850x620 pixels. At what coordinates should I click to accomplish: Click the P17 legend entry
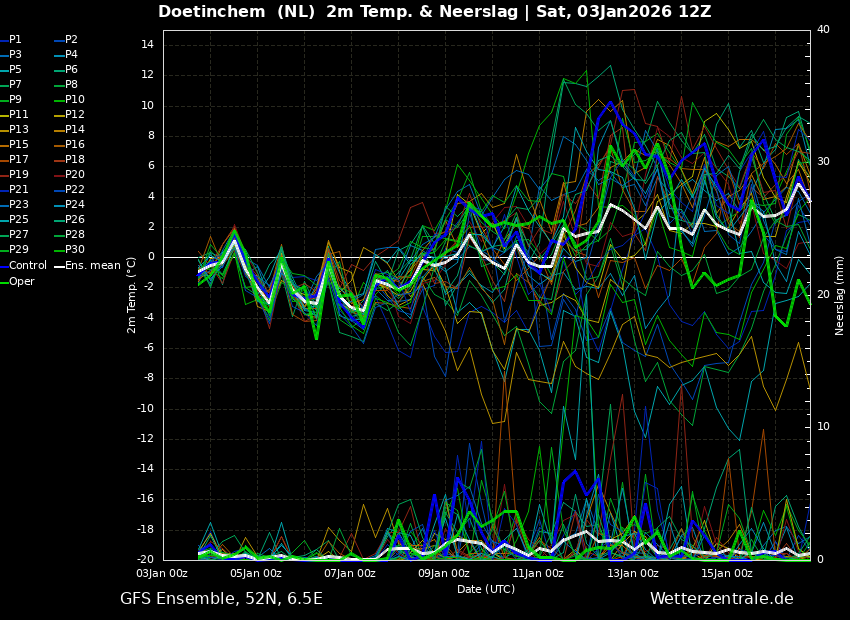click(14, 159)
